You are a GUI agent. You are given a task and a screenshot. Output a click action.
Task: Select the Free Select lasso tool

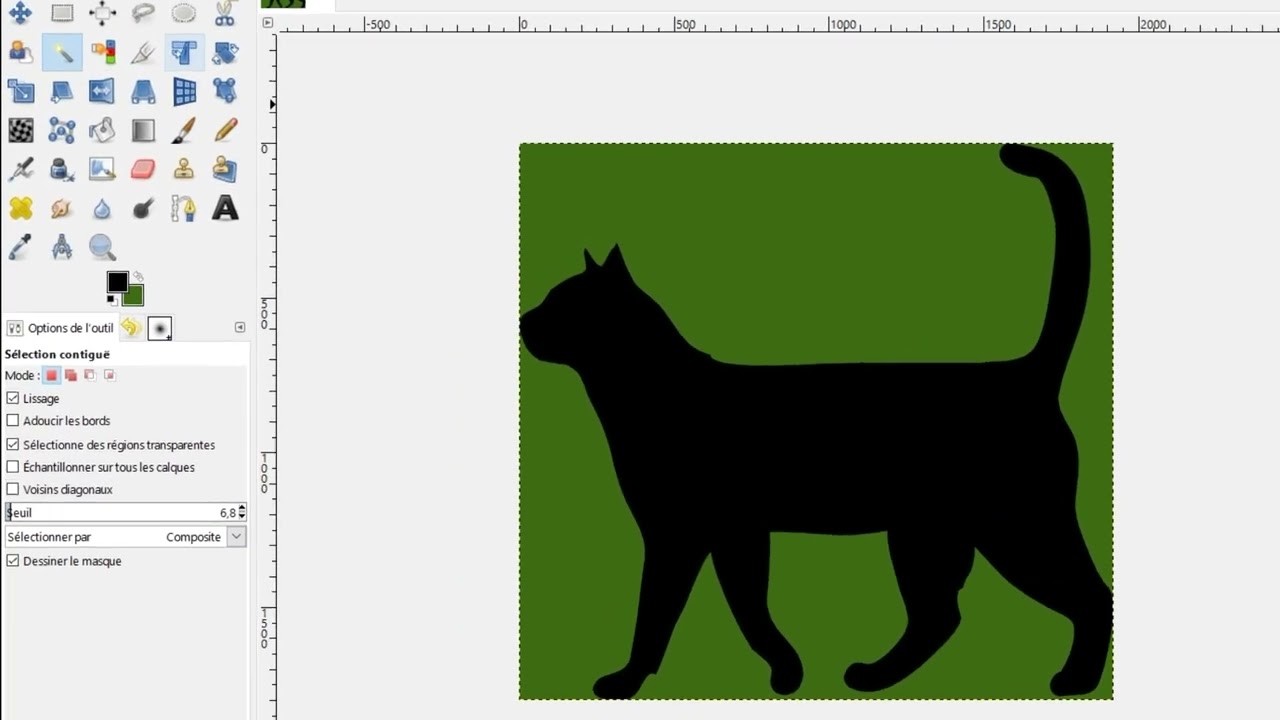point(143,13)
